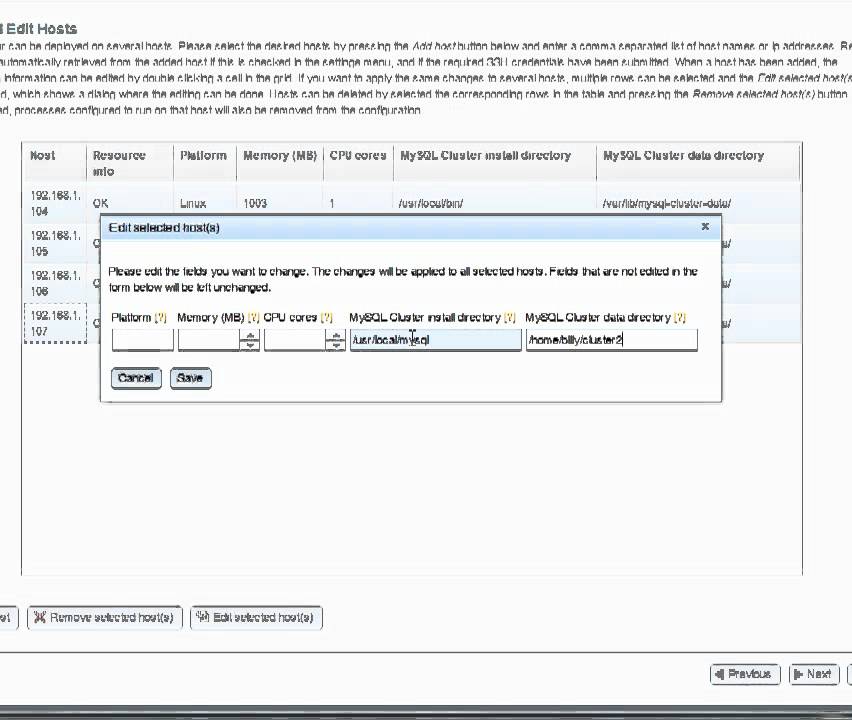The height and width of the screenshot is (720, 852).
Task: Select host row 192.168.1.107
Action: pyautogui.click(x=55, y=323)
